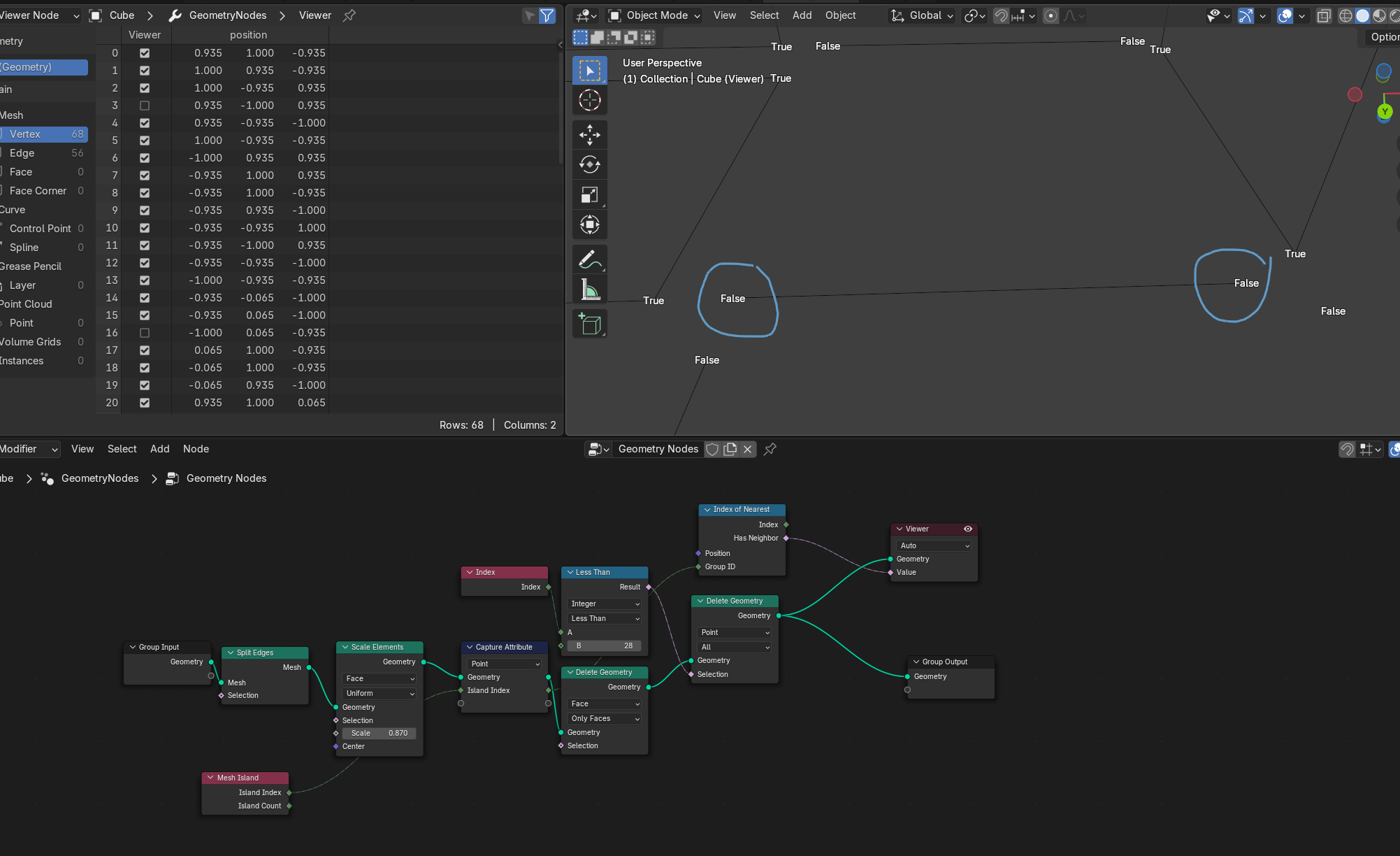Pin the node editor to current node tree
This screenshot has height=856, width=1400.
pyautogui.click(x=770, y=449)
